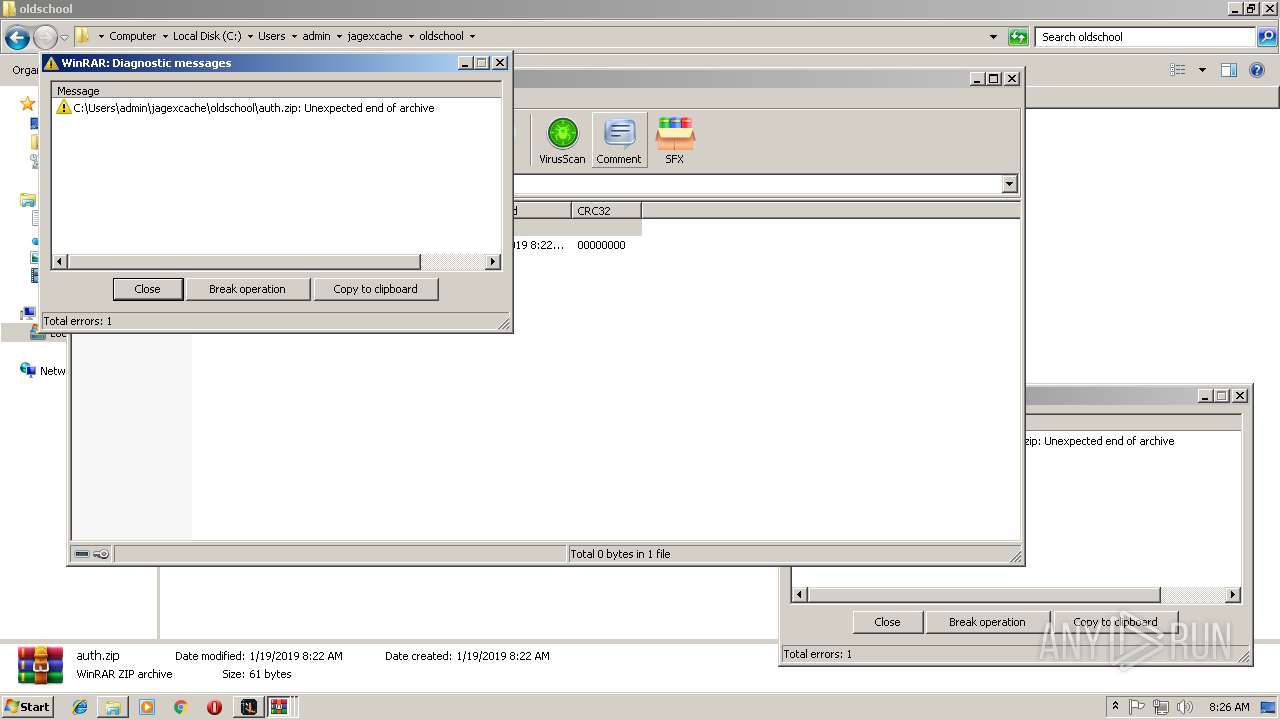This screenshot has width=1280, height=720.
Task: Click the users breadcrumb segment
Action: (272, 36)
